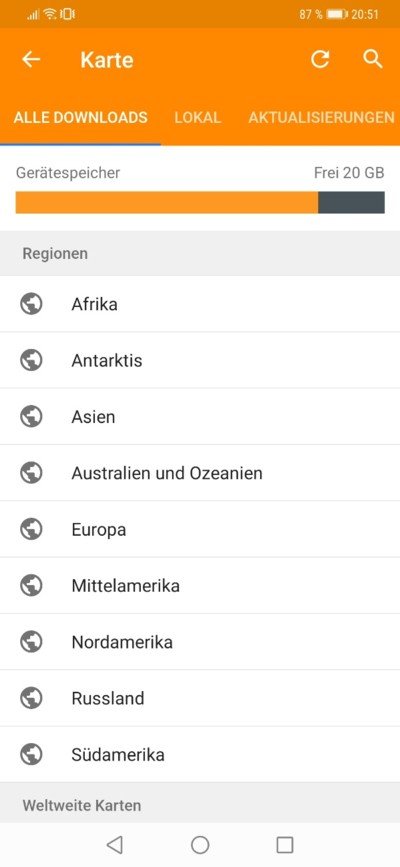Tap Android home circle button
Viewport: 400px width, 867px height.
[200, 844]
